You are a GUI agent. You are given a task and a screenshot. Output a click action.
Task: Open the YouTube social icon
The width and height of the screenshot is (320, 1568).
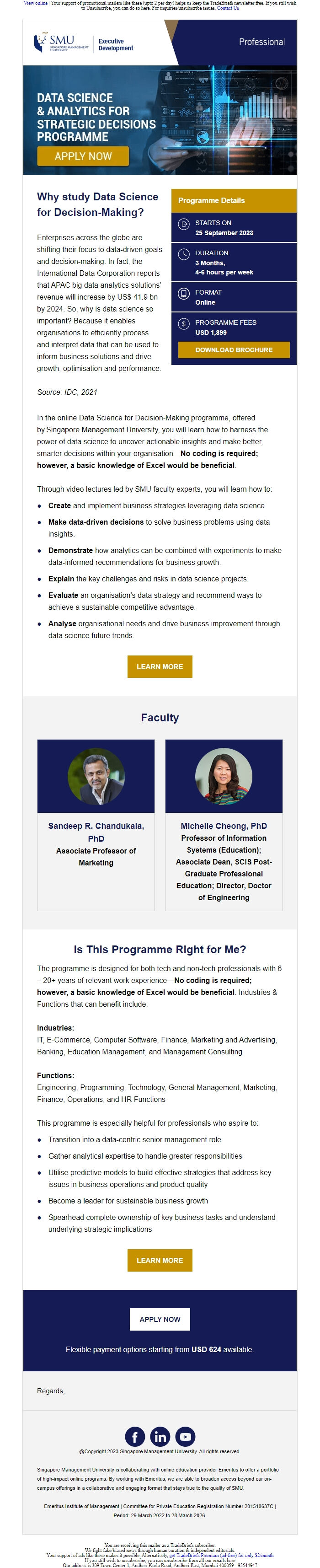(186, 1436)
